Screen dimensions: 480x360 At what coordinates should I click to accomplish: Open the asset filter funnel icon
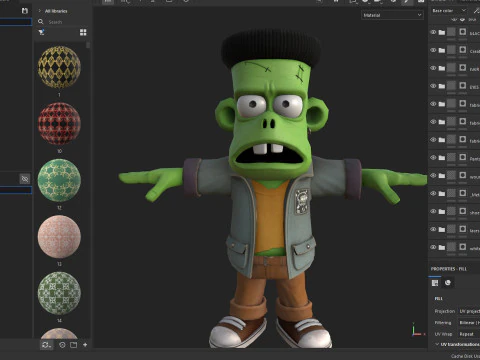click(41, 32)
